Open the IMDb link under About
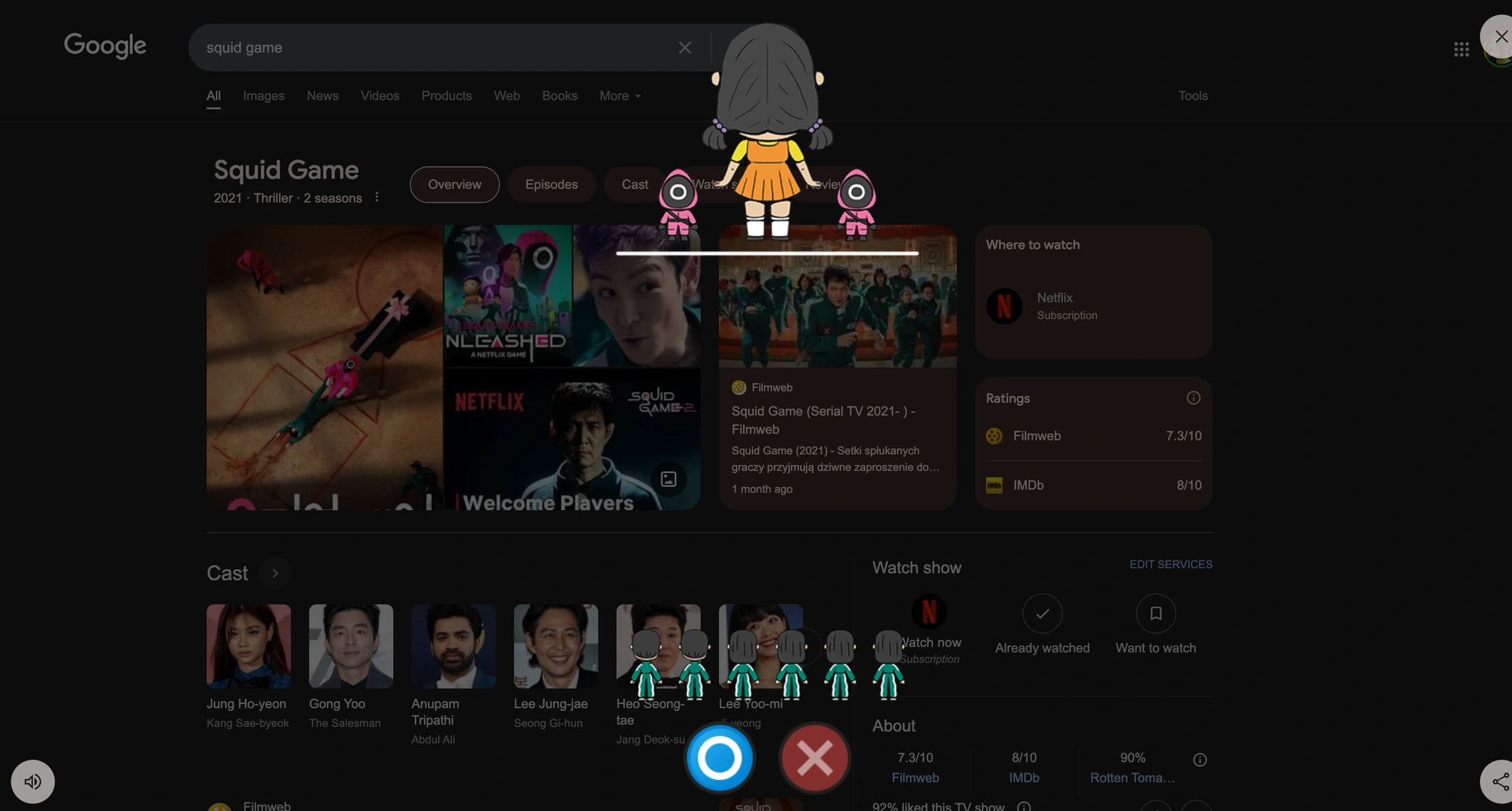 (x=1024, y=778)
